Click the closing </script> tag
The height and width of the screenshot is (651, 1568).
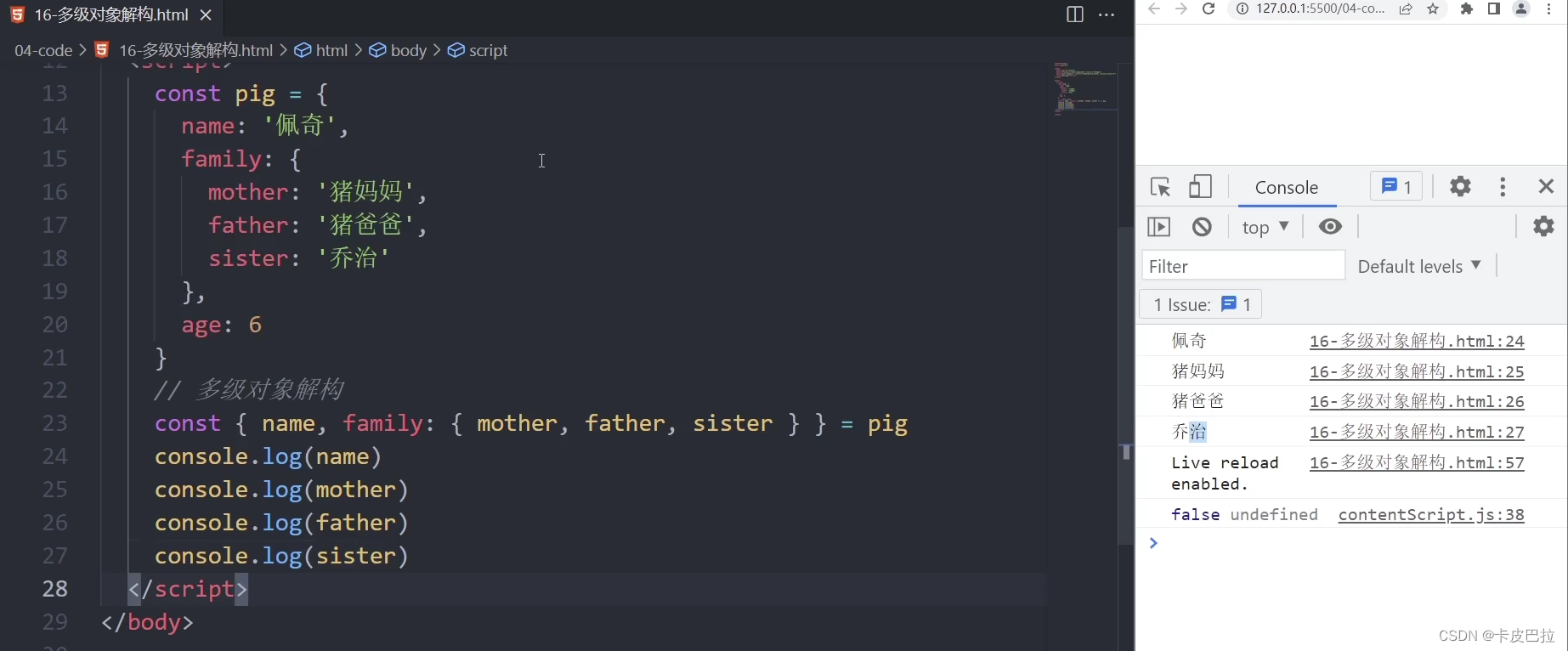click(188, 589)
